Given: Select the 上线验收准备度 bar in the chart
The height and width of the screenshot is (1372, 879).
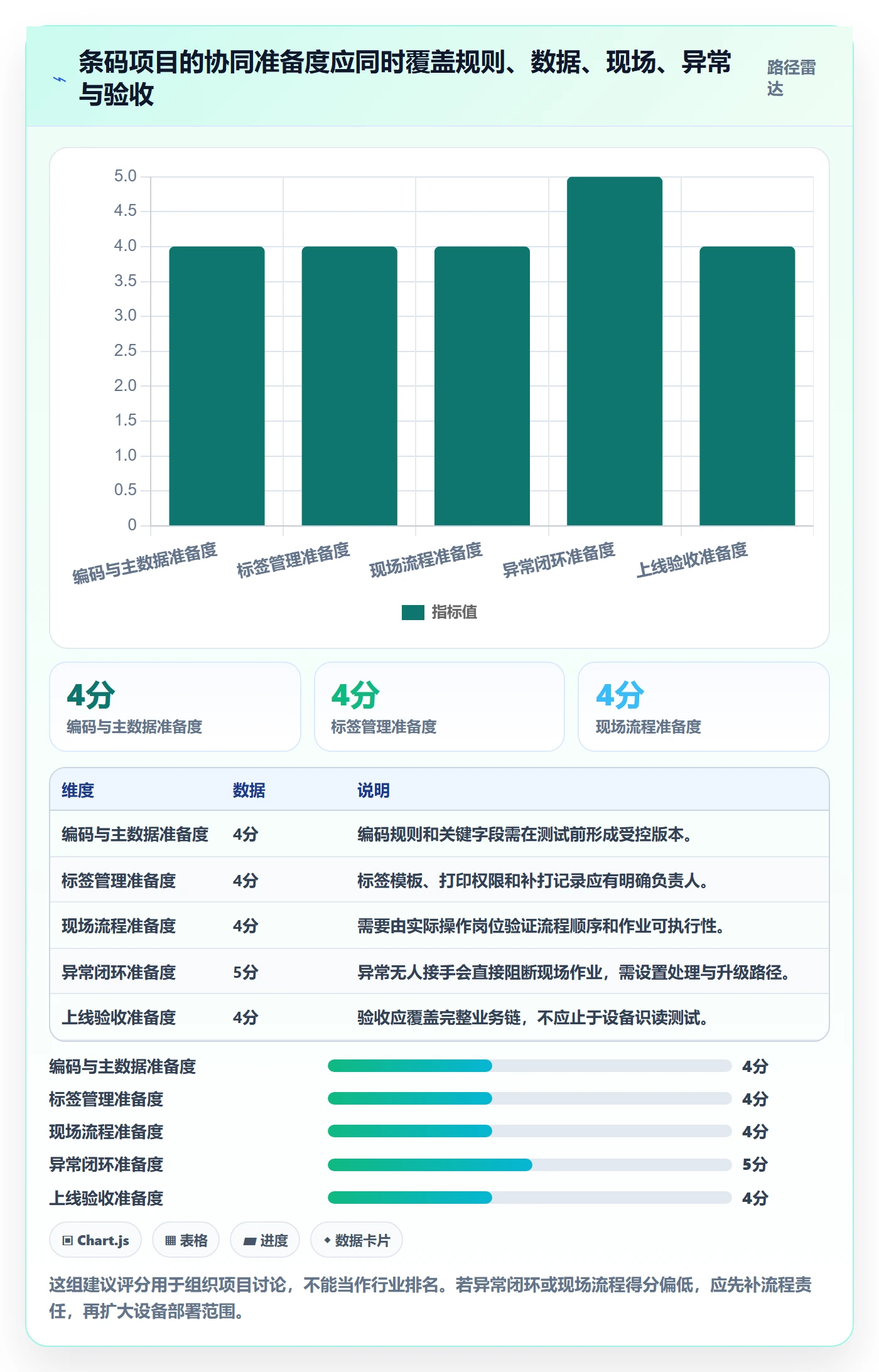Looking at the screenshot, I should (x=747, y=385).
